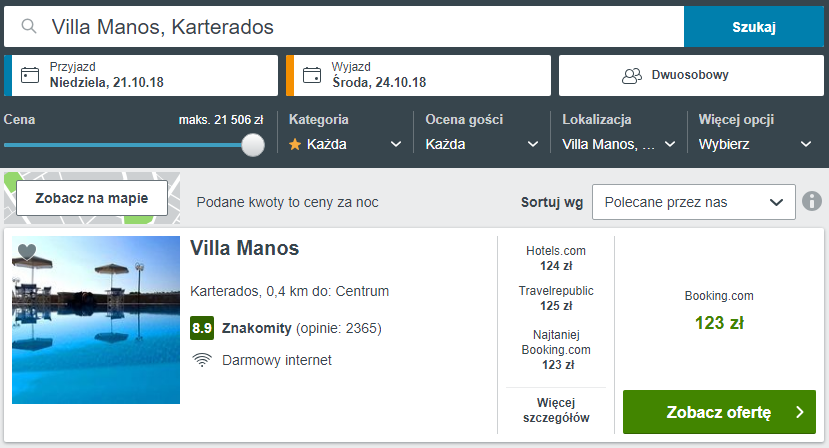The width and height of the screenshot is (829, 448).
Task: Open the Kategoria dropdown
Action: 345,144
